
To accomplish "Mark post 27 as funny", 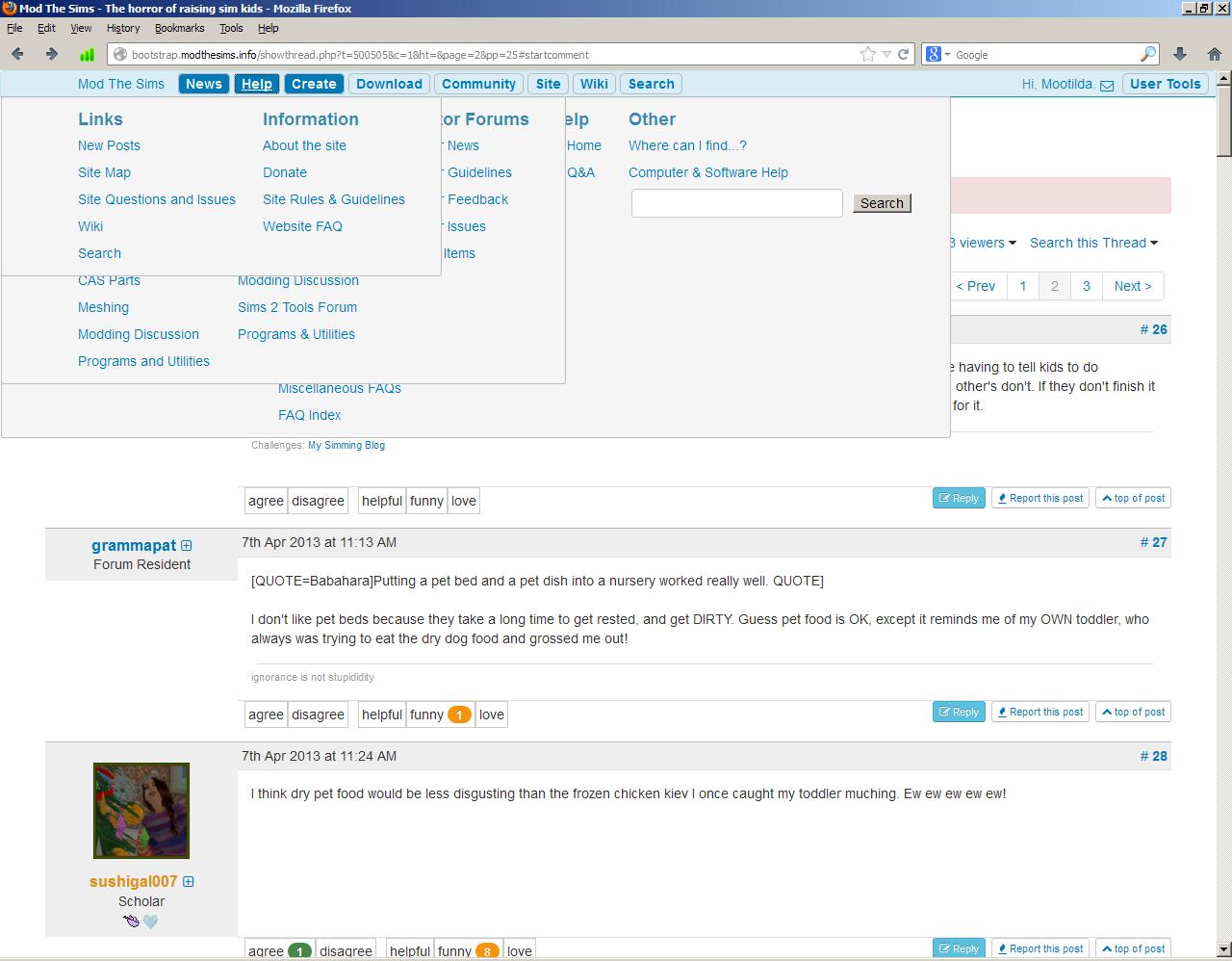I will (x=426, y=714).
